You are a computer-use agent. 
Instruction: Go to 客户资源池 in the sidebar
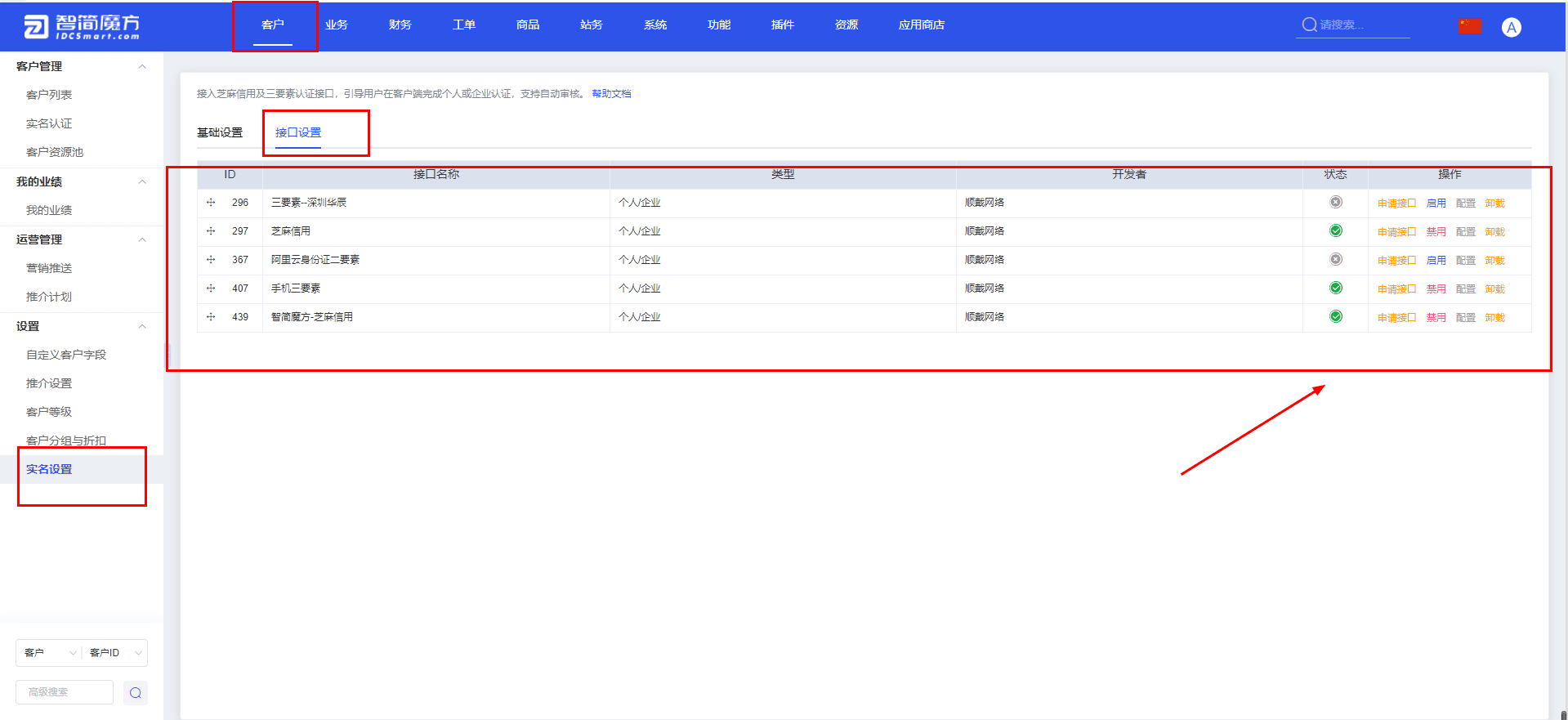coord(55,152)
